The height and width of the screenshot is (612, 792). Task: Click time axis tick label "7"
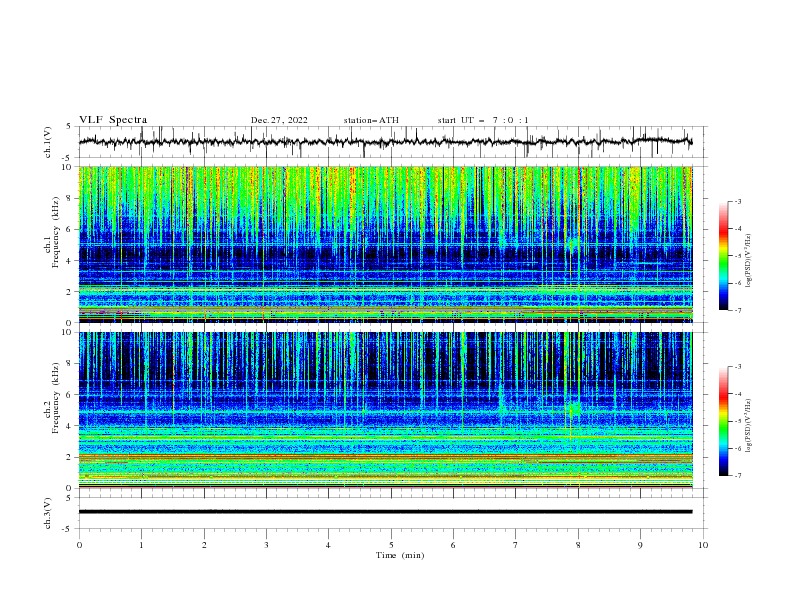(516, 545)
